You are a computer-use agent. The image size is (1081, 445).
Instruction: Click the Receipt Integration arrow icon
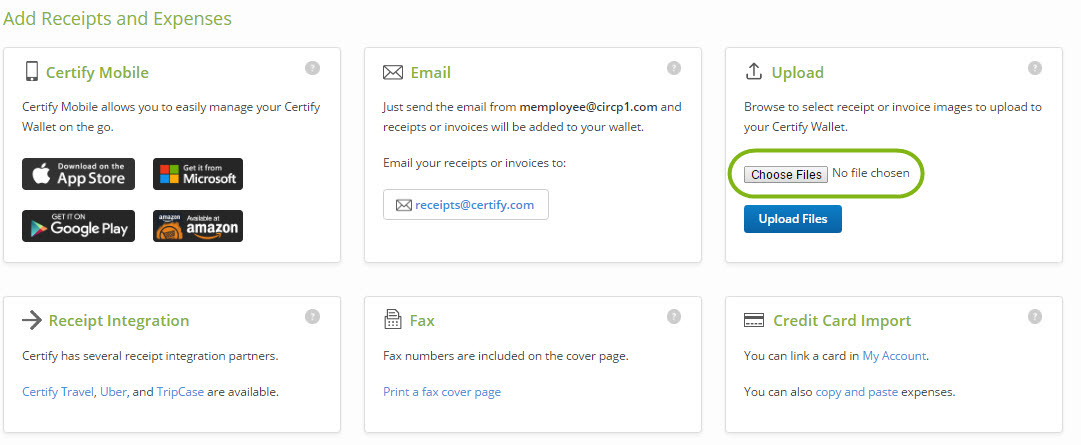32,320
